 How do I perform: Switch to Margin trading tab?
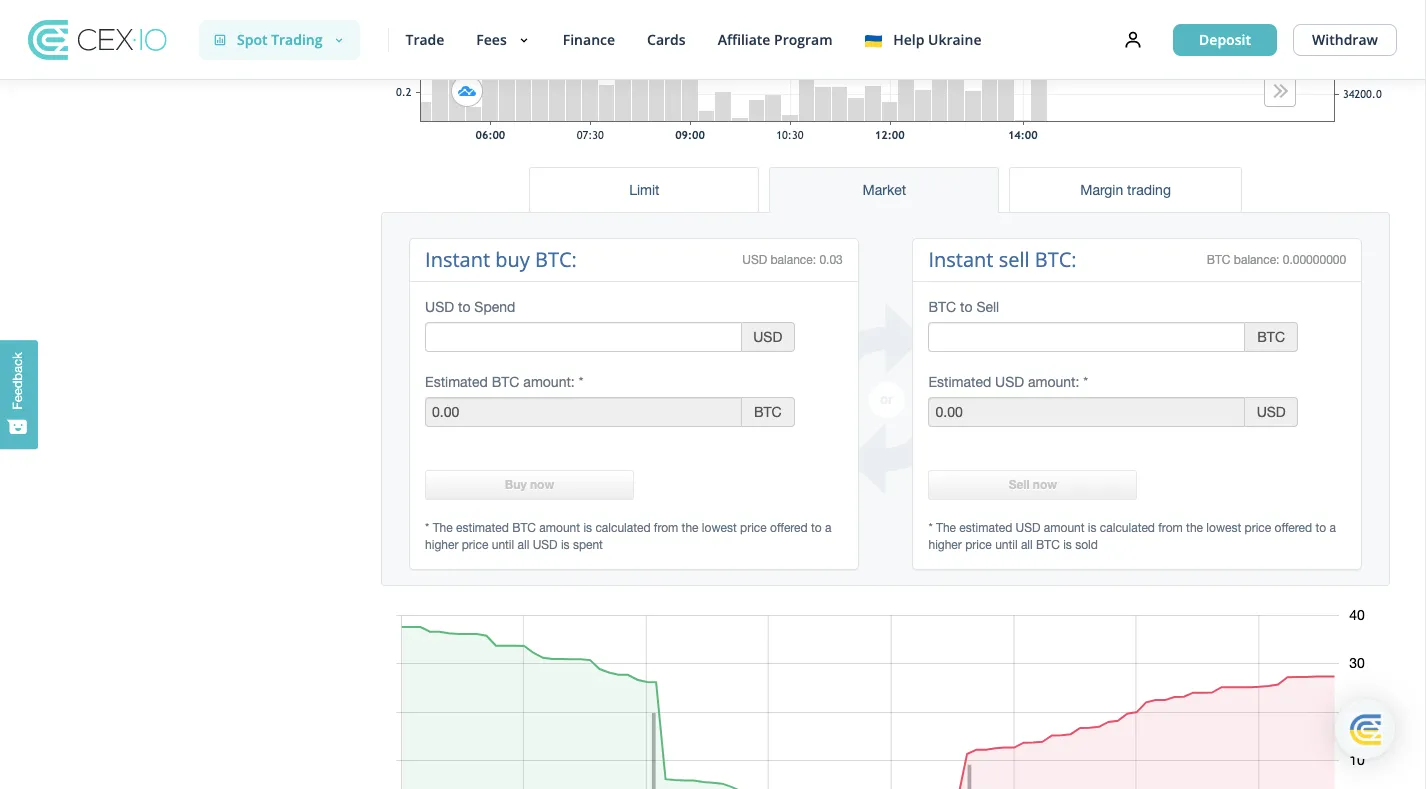tap(1125, 190)
